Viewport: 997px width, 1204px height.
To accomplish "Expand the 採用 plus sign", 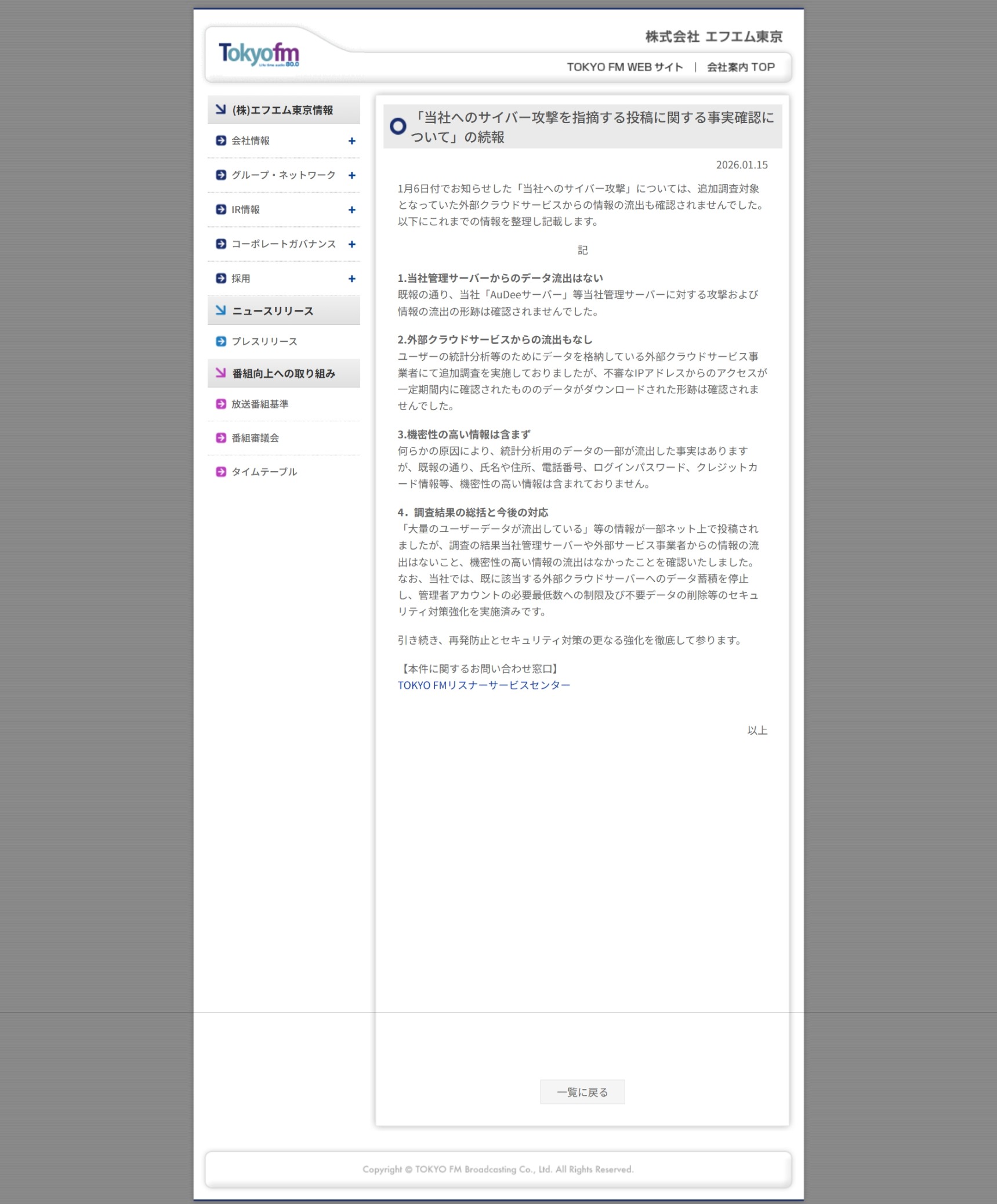I will click(351, 279).
